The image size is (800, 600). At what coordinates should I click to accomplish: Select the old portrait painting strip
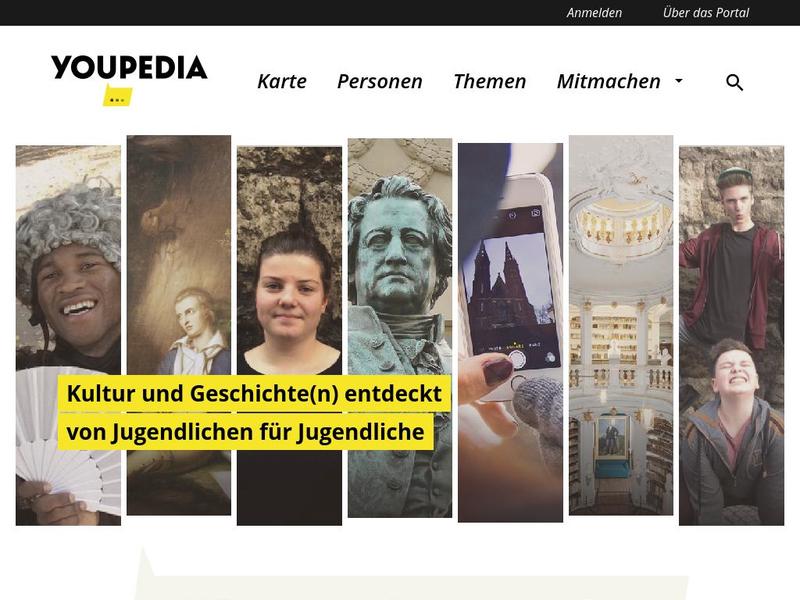coord(179,325)
